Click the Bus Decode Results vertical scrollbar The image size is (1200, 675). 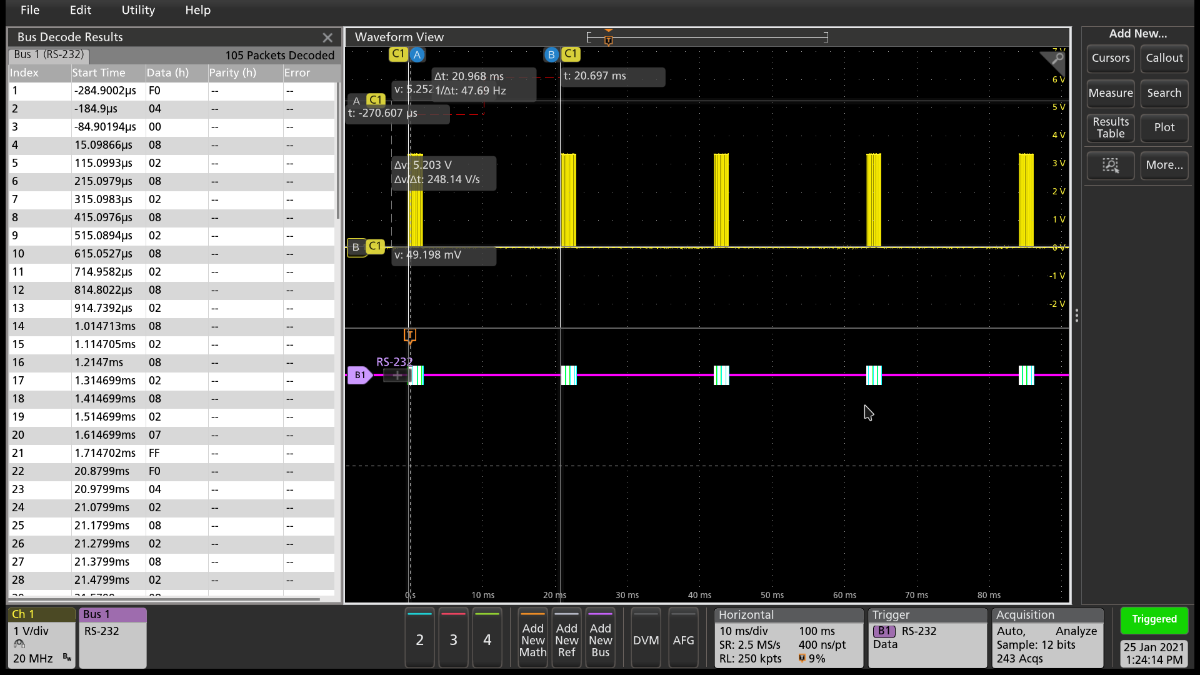[339, 150]
